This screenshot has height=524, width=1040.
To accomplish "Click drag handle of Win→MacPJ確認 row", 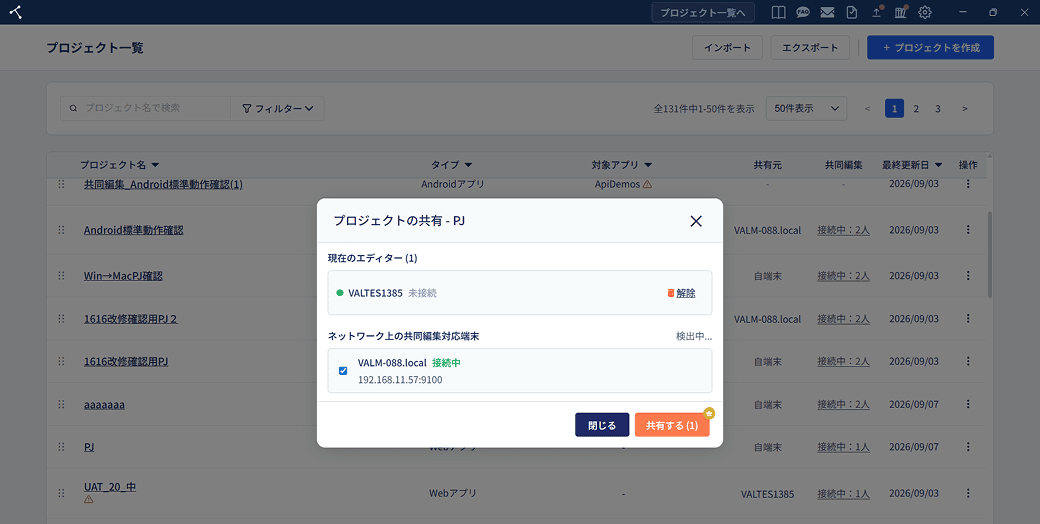I will click(61, 276).
